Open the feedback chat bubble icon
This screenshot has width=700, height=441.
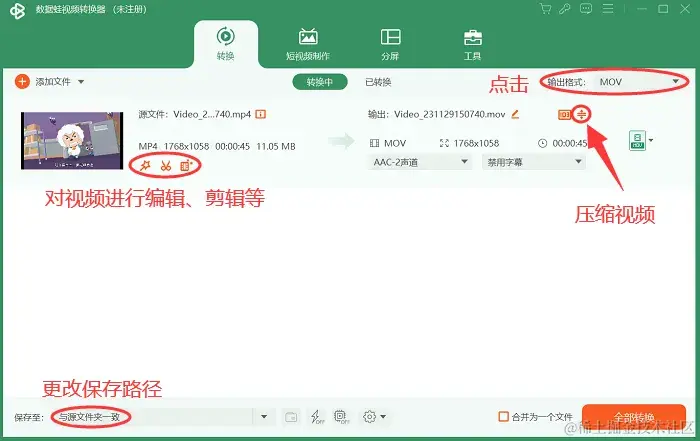(x=586, y=9)
